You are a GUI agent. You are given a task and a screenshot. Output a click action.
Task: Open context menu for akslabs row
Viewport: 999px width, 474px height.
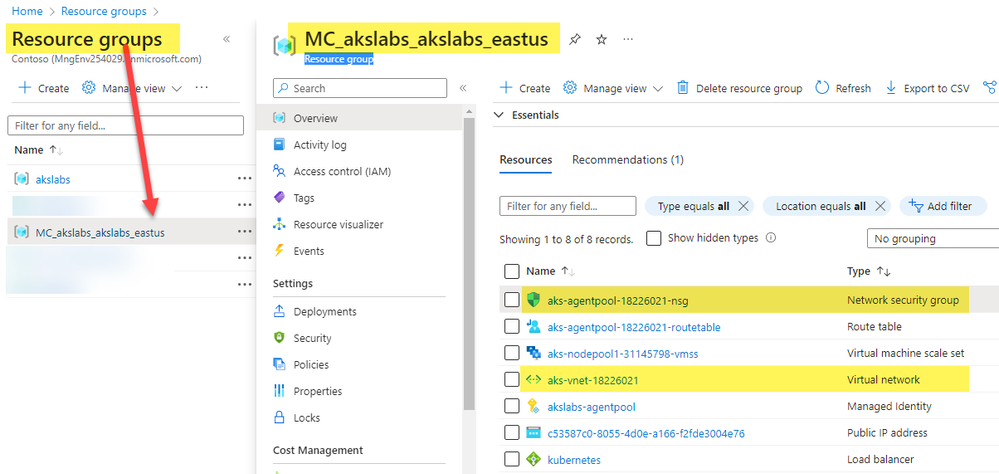245,179
